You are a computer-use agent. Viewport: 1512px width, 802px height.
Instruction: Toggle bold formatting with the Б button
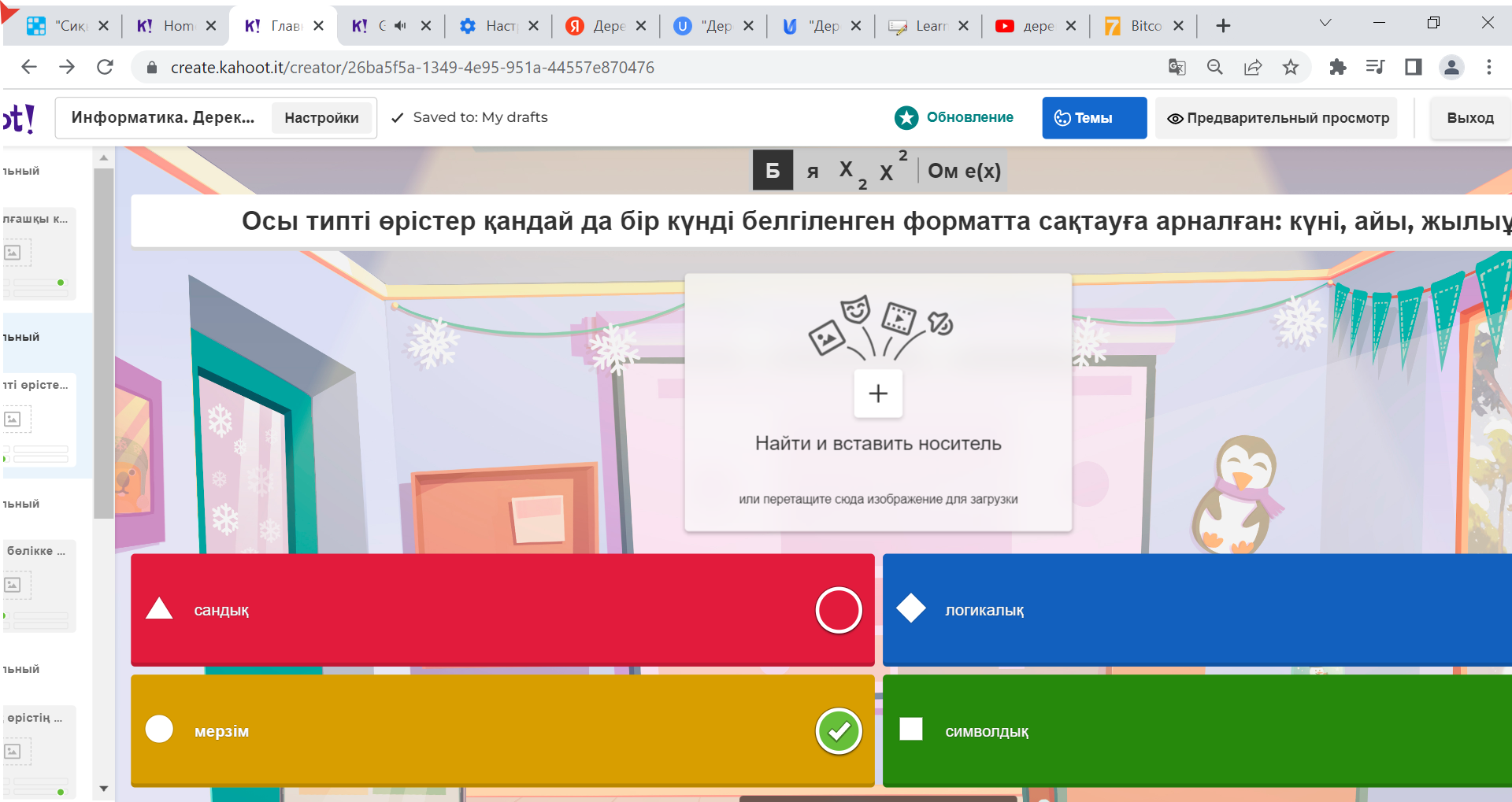[x=773, y=170]
